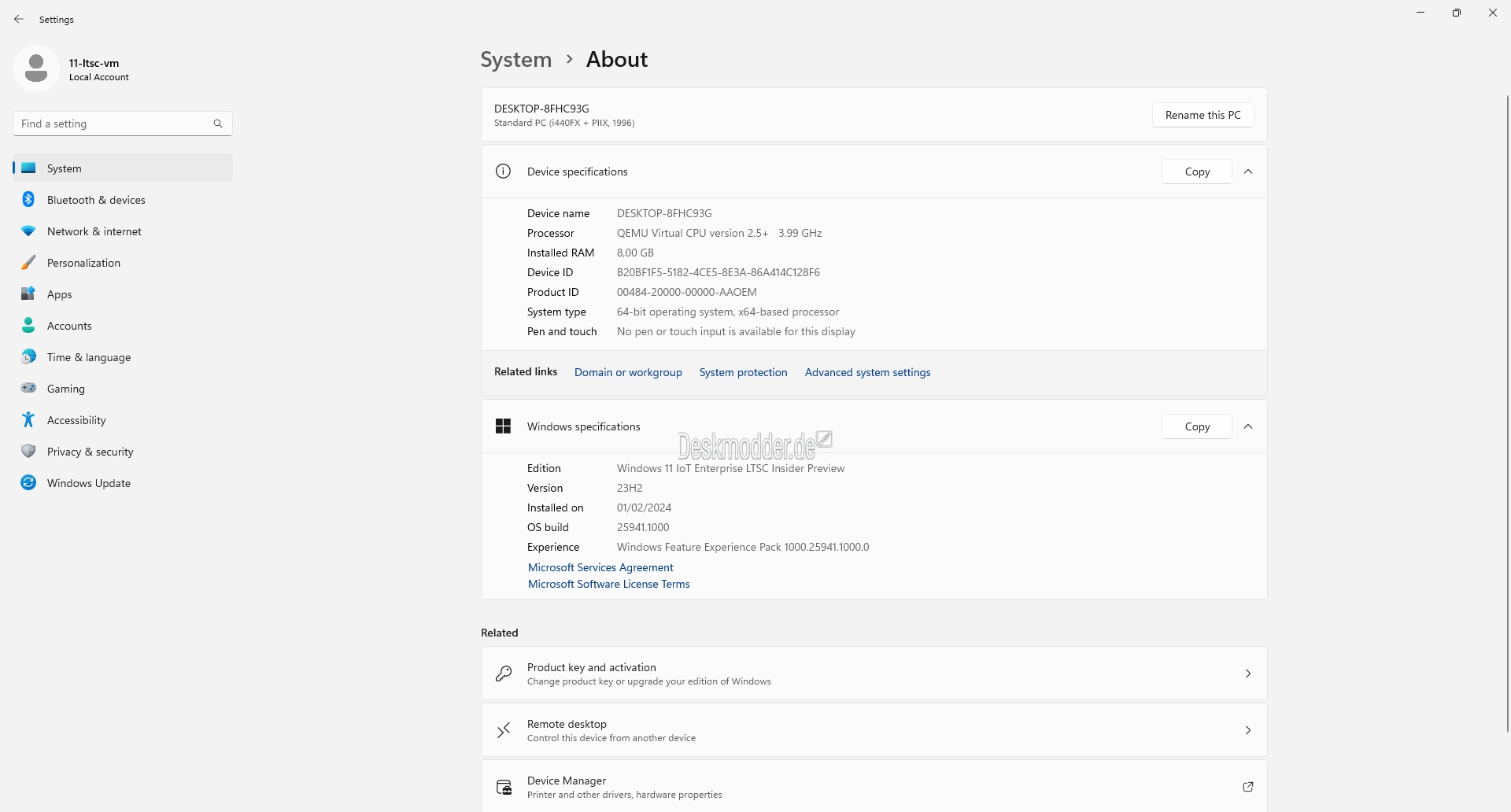This screenshot has height=812, width=1511.
Task: Click the Windows Update refresh icon
Action: 28,483
